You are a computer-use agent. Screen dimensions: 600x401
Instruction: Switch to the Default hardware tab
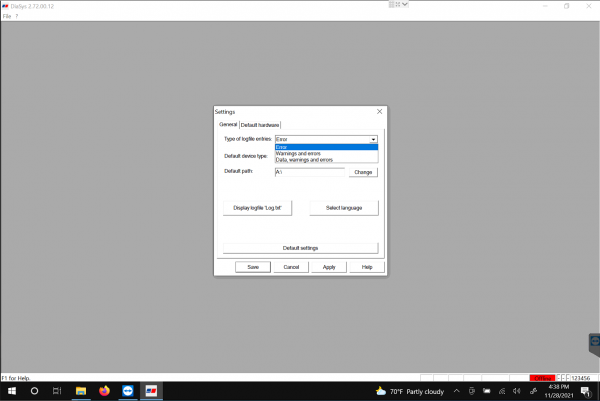coord(260,125)
